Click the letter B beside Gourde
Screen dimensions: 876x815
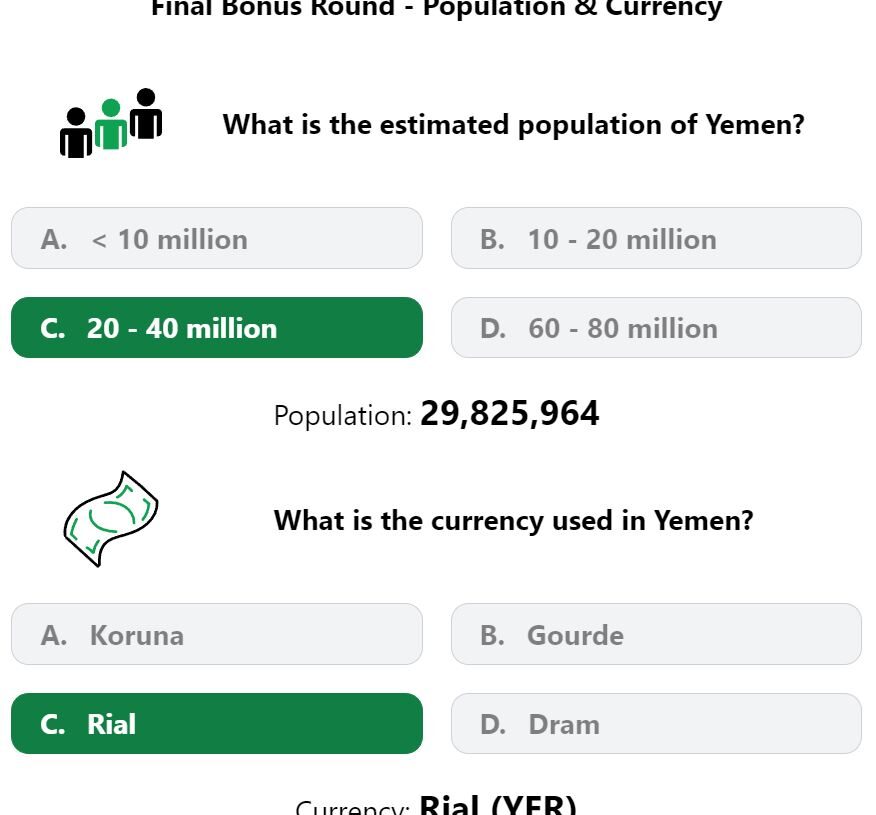coord(492,635)
